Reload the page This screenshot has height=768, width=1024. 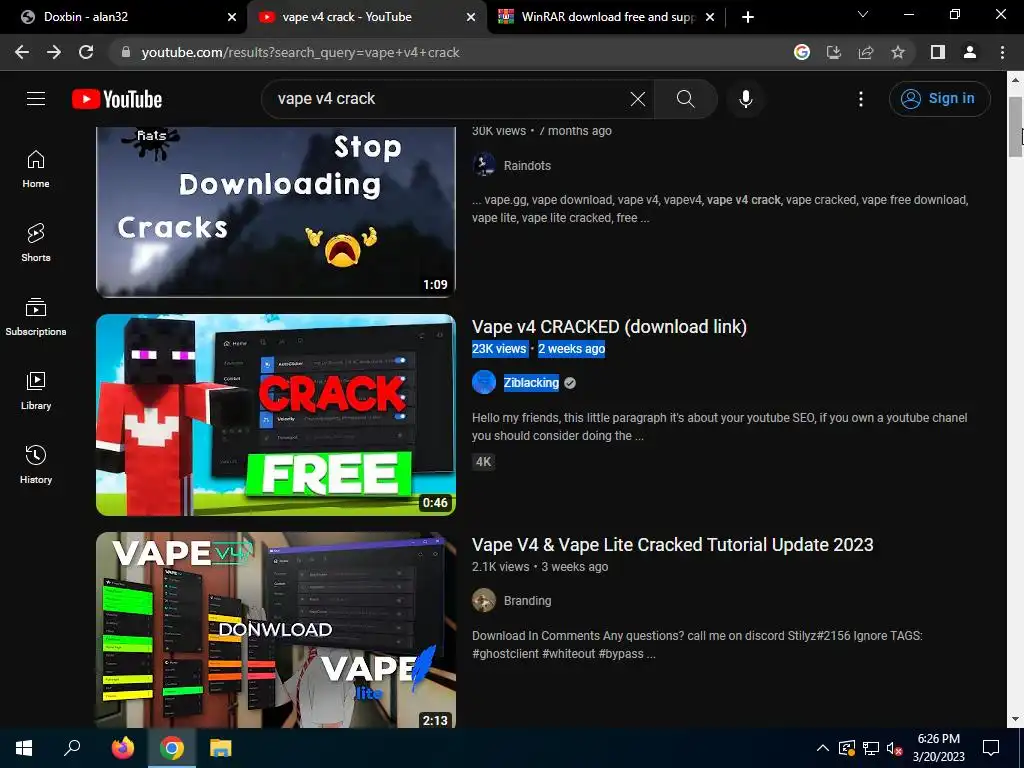point(86,52)
